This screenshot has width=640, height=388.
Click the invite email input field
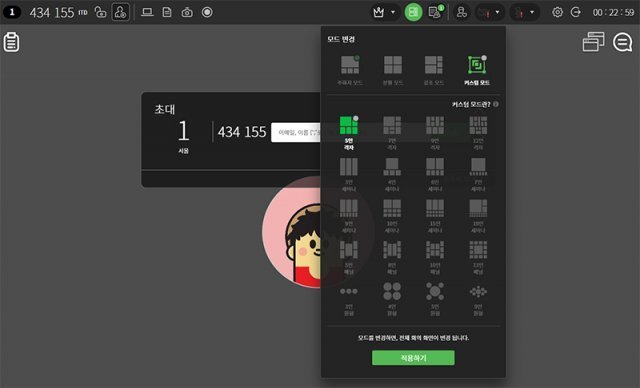[296, 133]
